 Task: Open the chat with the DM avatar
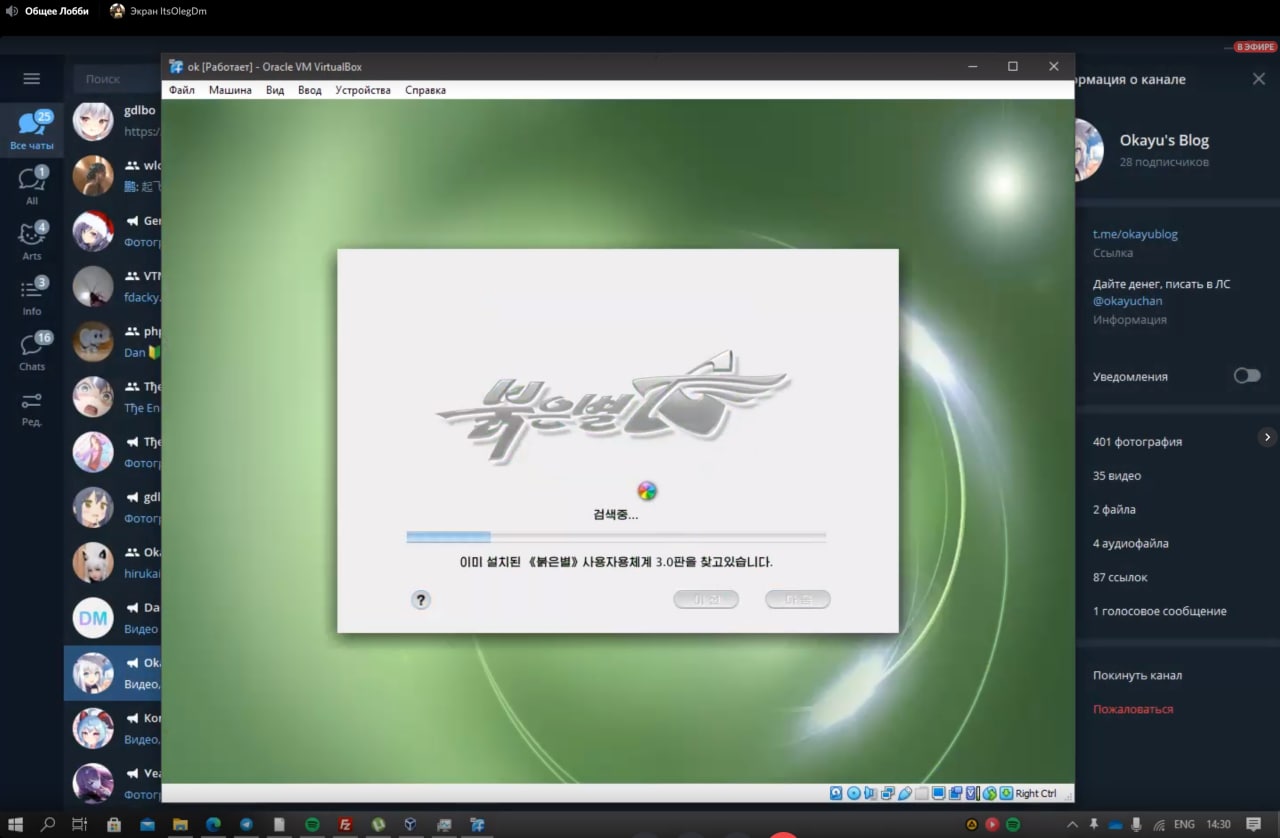point(93,618)
